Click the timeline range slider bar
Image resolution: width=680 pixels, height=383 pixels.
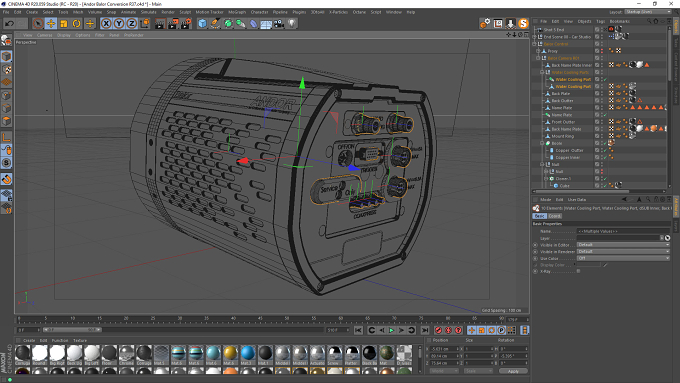click(72, 330)
